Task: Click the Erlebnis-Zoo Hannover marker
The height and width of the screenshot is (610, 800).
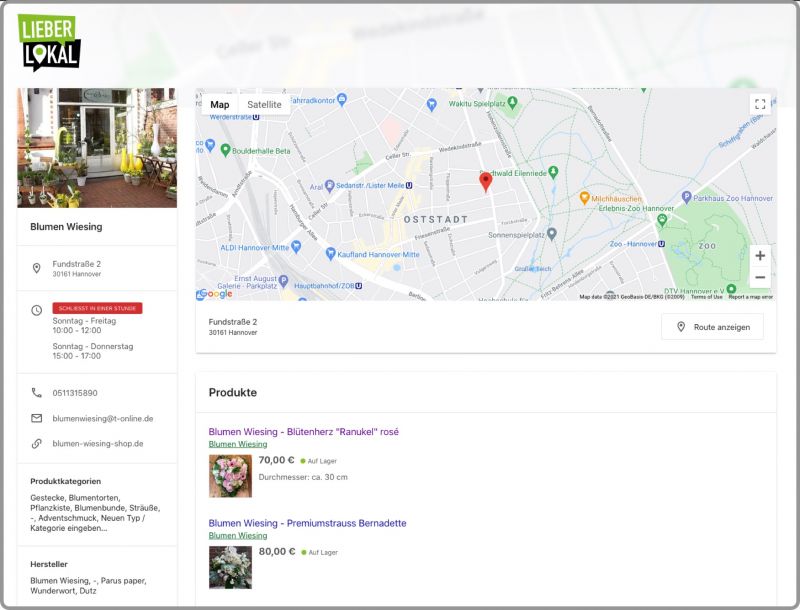Action: 662,220
